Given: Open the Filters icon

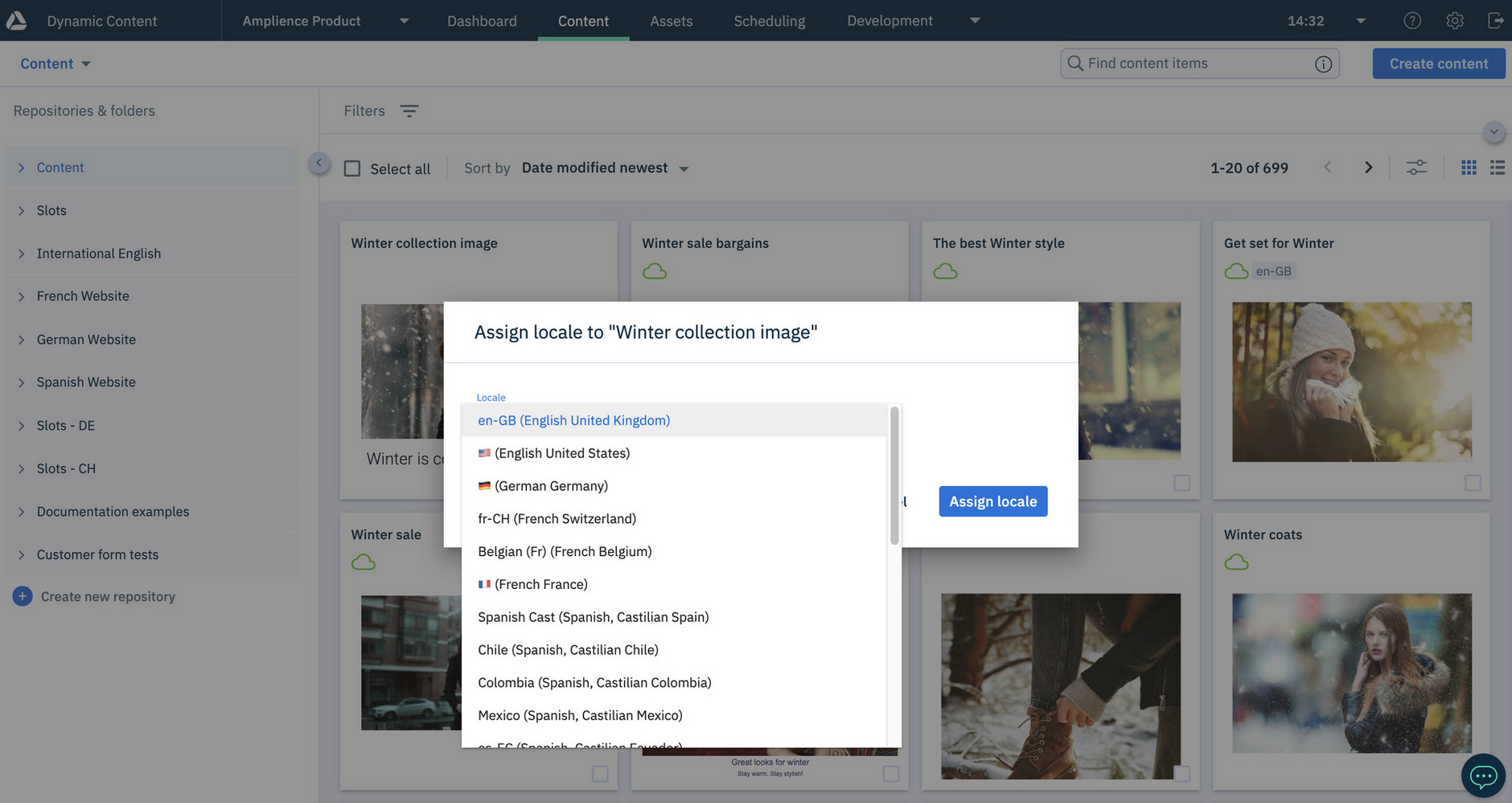Looking at the screenshot, I should [x=409, y=111].
